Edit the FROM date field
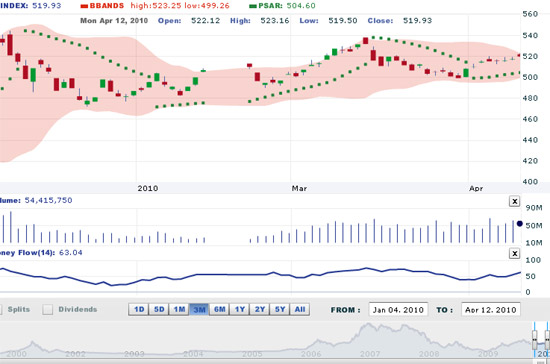 [398, 310]
